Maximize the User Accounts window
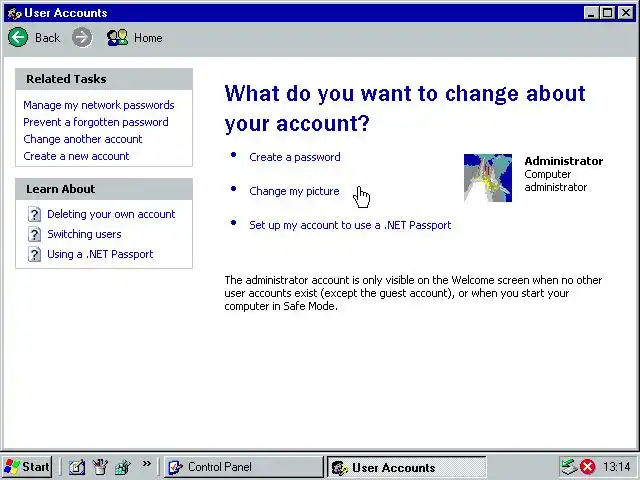This screenshot has height=480, width=640. (x=607, y=13)
